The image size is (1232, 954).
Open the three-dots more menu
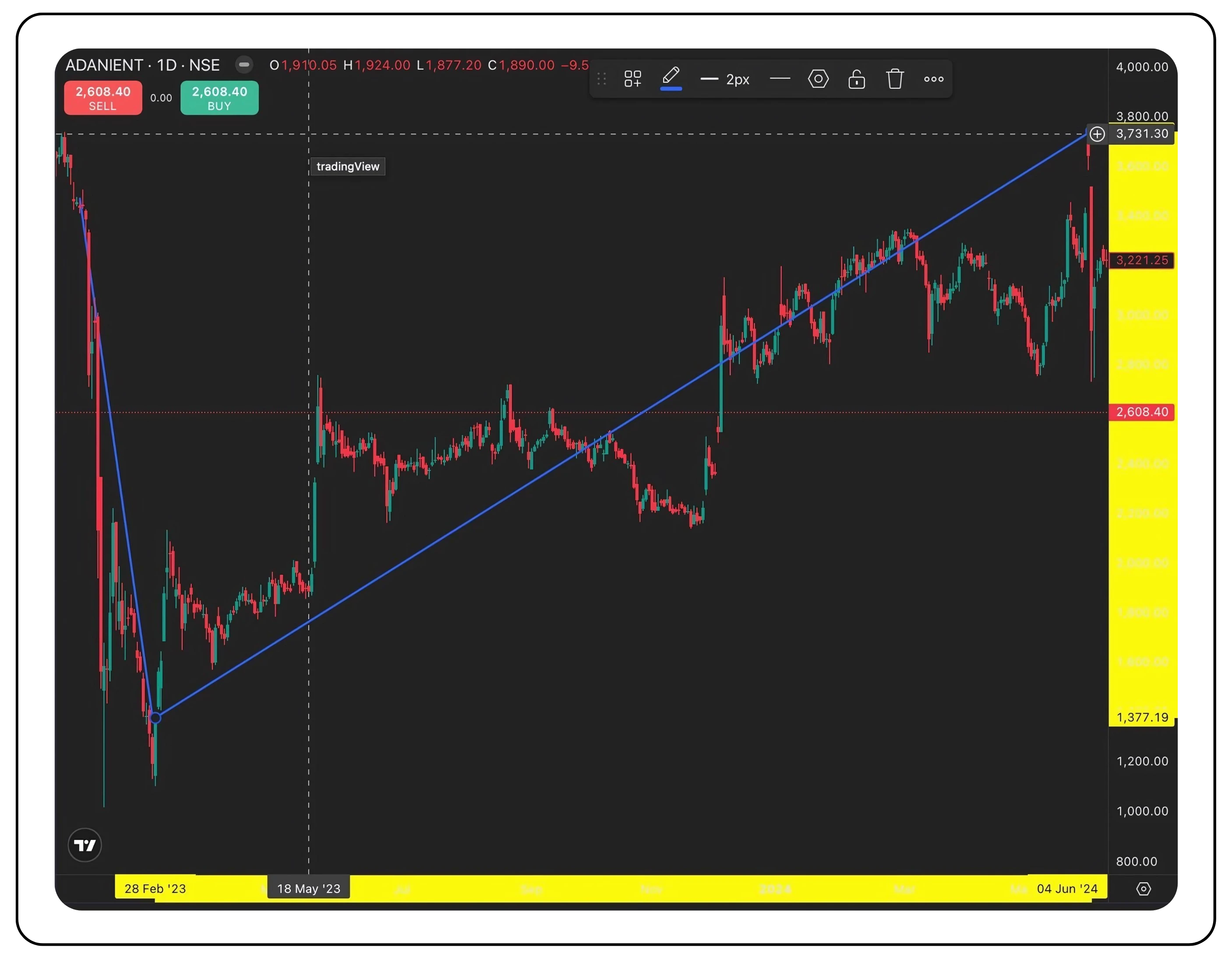point(934,79)
